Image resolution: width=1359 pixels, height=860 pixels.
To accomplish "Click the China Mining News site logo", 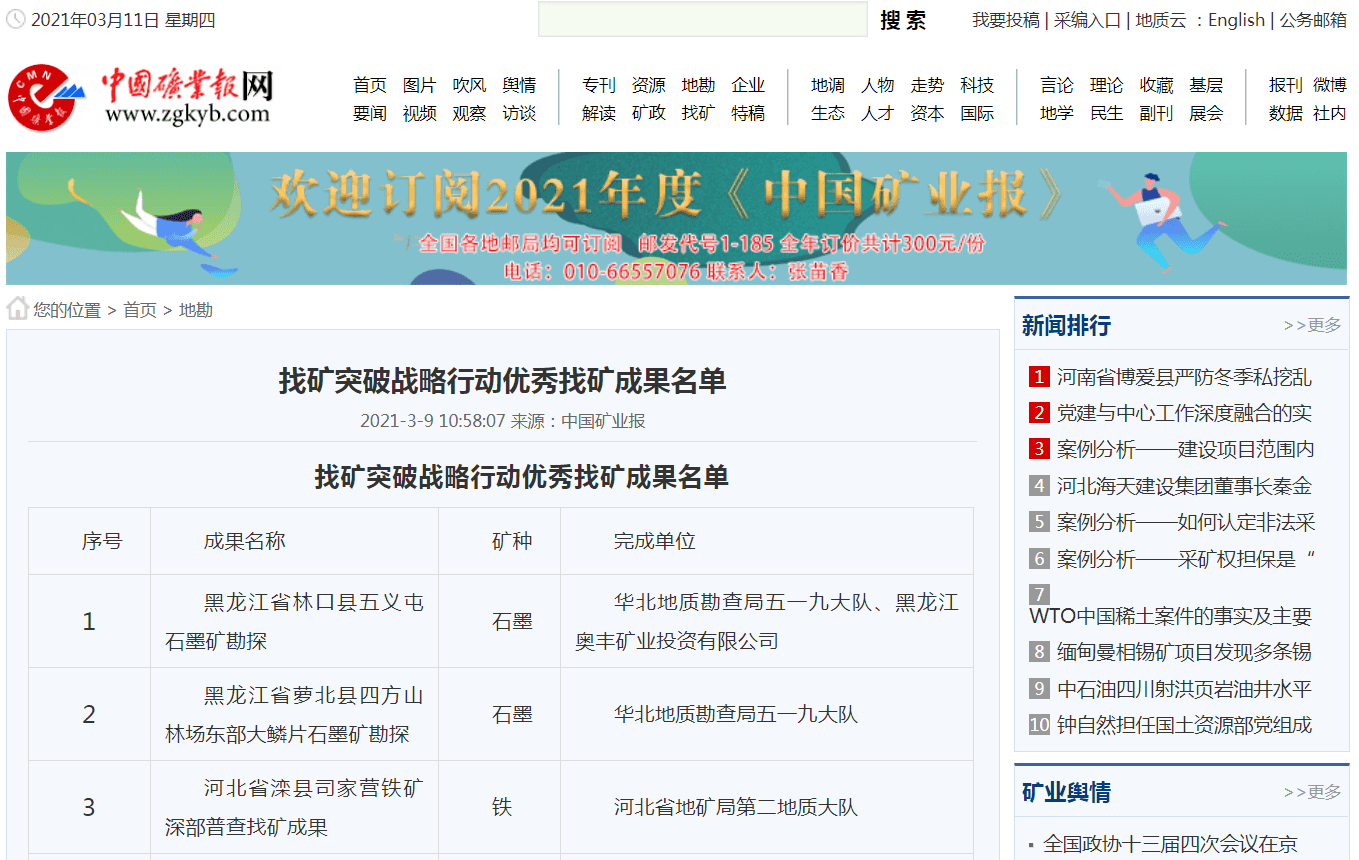I will (x=140, y=97).
